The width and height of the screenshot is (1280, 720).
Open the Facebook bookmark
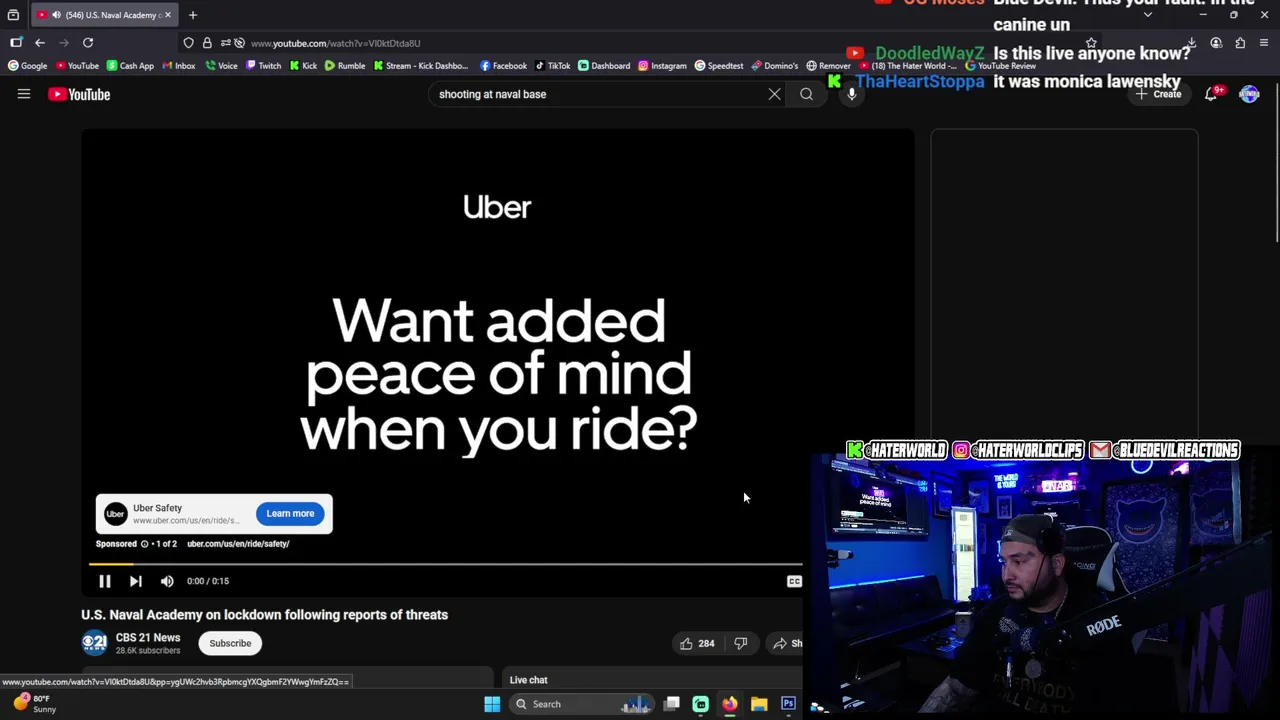click(503, 66)
